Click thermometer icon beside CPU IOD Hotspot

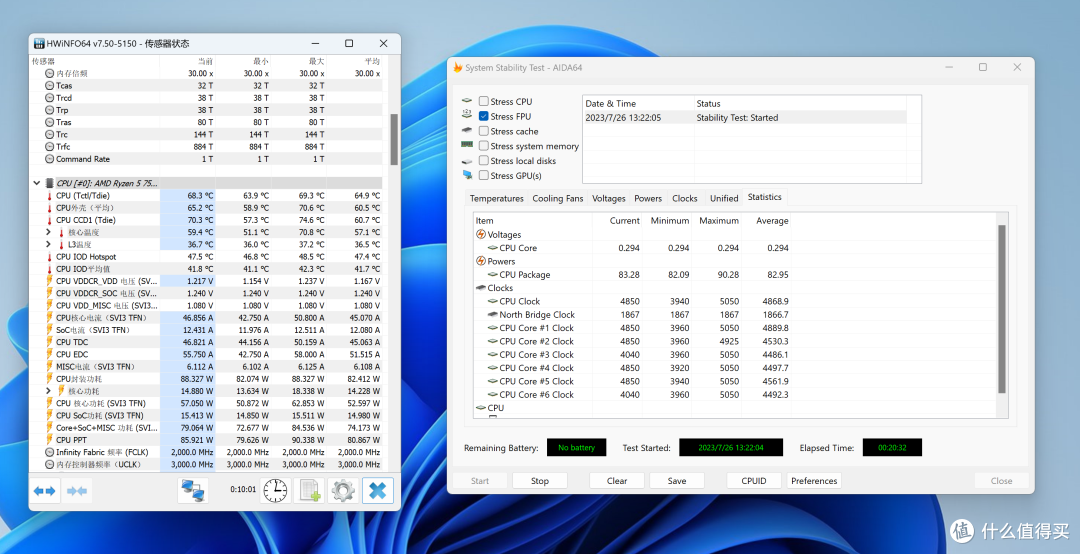50,256
